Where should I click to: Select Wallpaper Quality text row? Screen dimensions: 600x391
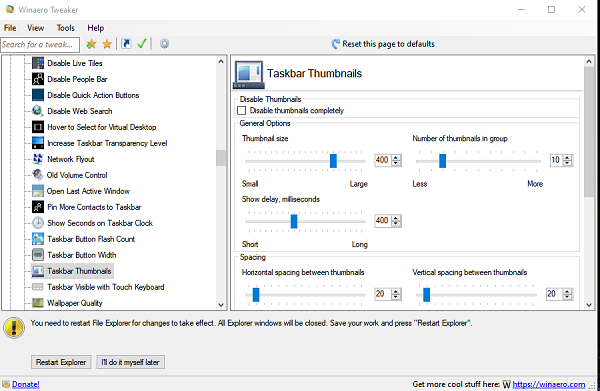(75, 303)
